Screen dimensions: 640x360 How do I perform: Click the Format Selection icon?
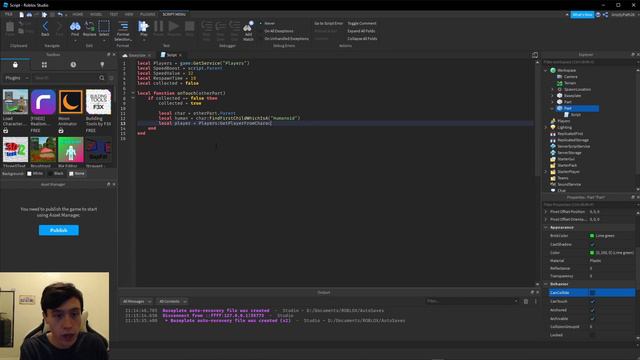123,27
